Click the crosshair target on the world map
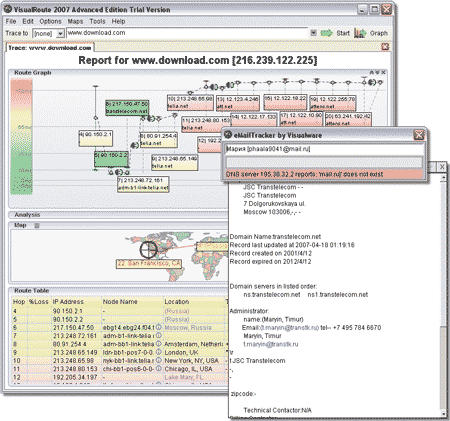The width and height of the screenshot is (450, 421). pos(148,250)
